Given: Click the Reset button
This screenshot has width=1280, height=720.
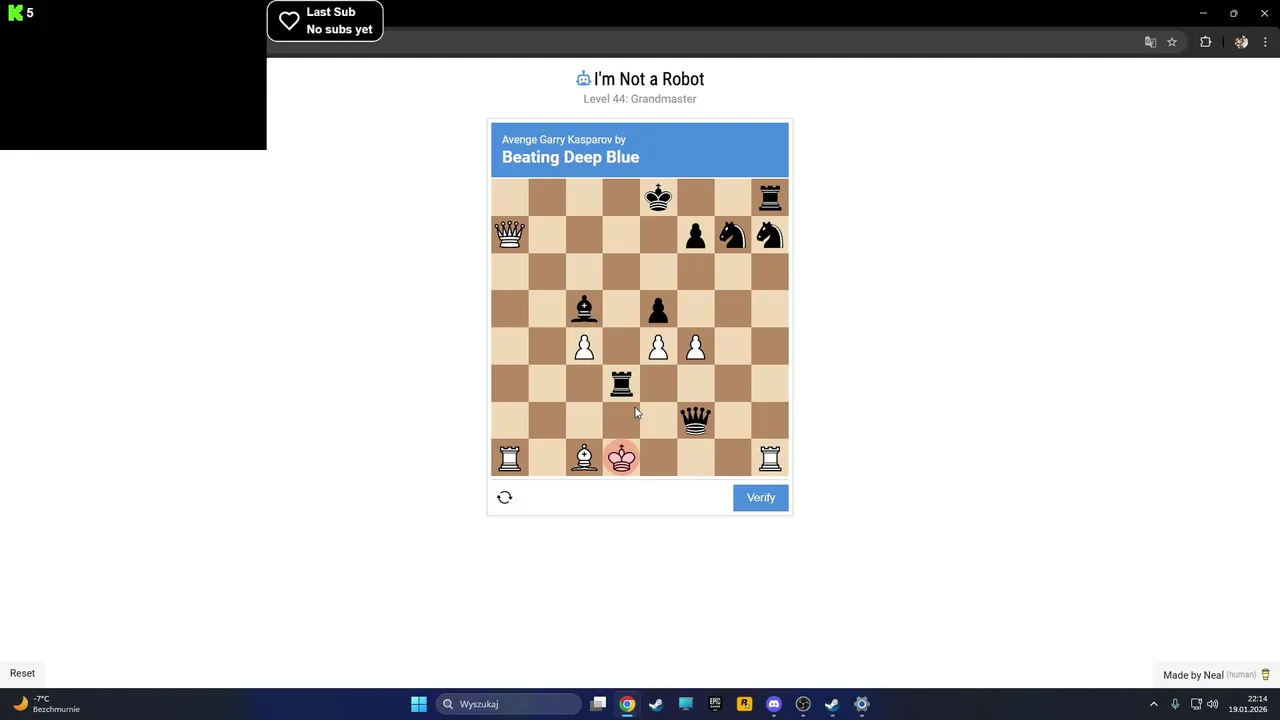Looking at the screenshot, I should click(22, 673).
